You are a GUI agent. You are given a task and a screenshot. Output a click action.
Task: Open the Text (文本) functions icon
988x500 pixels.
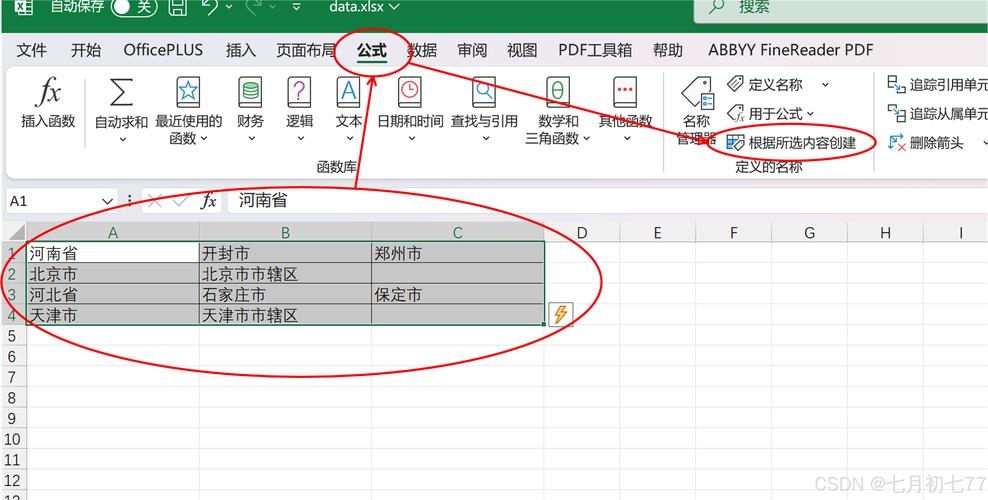[348, 93]
